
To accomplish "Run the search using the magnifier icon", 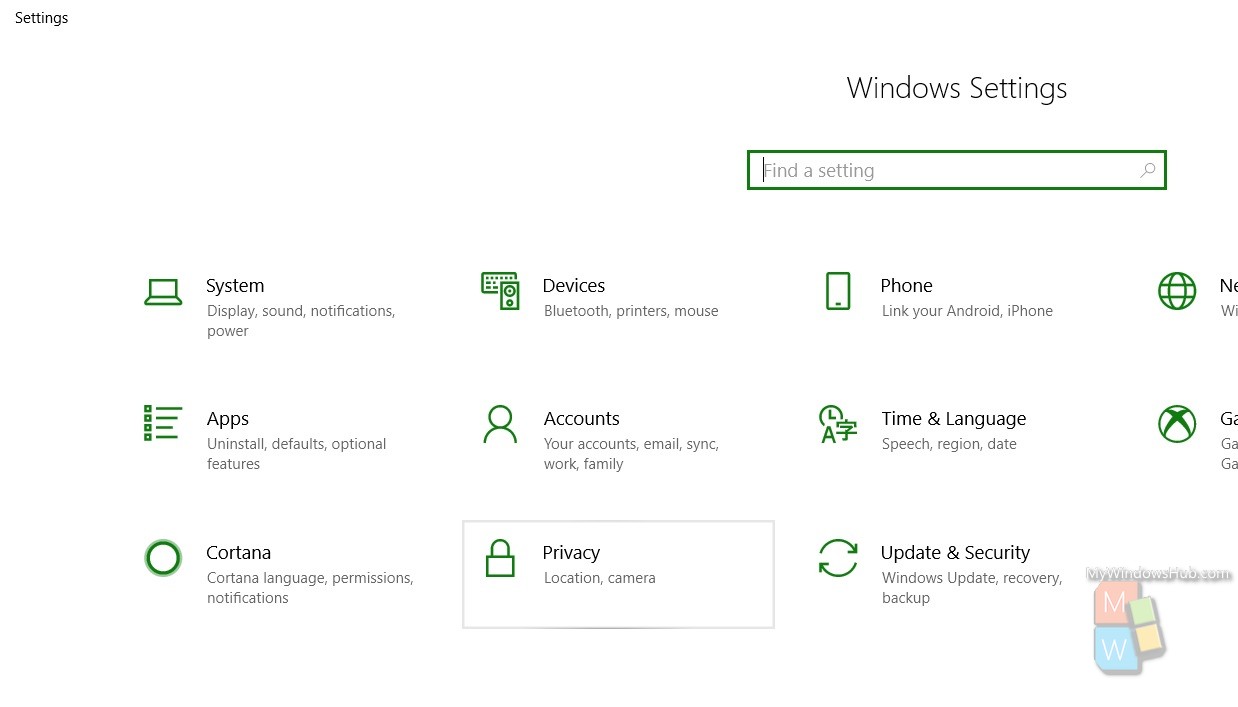I will click(x=1148, y=170).
